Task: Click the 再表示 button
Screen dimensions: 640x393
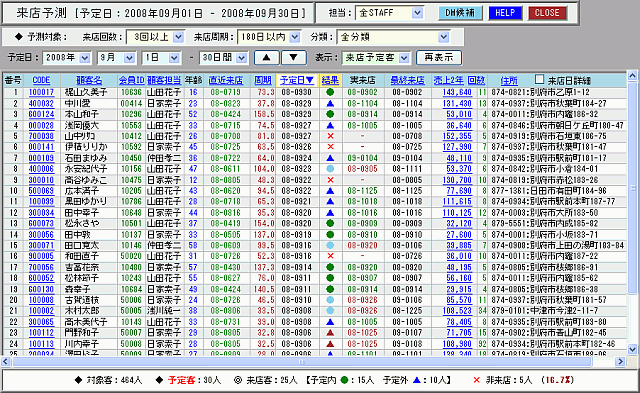Action: click(439, 58)
